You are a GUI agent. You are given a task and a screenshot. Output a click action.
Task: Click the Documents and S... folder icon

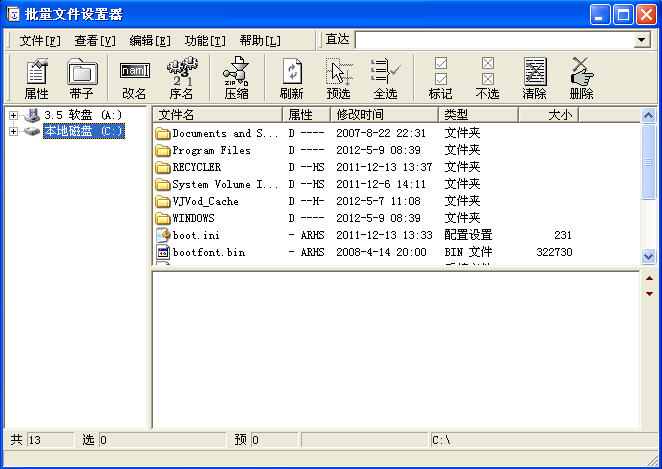(163, 134)
